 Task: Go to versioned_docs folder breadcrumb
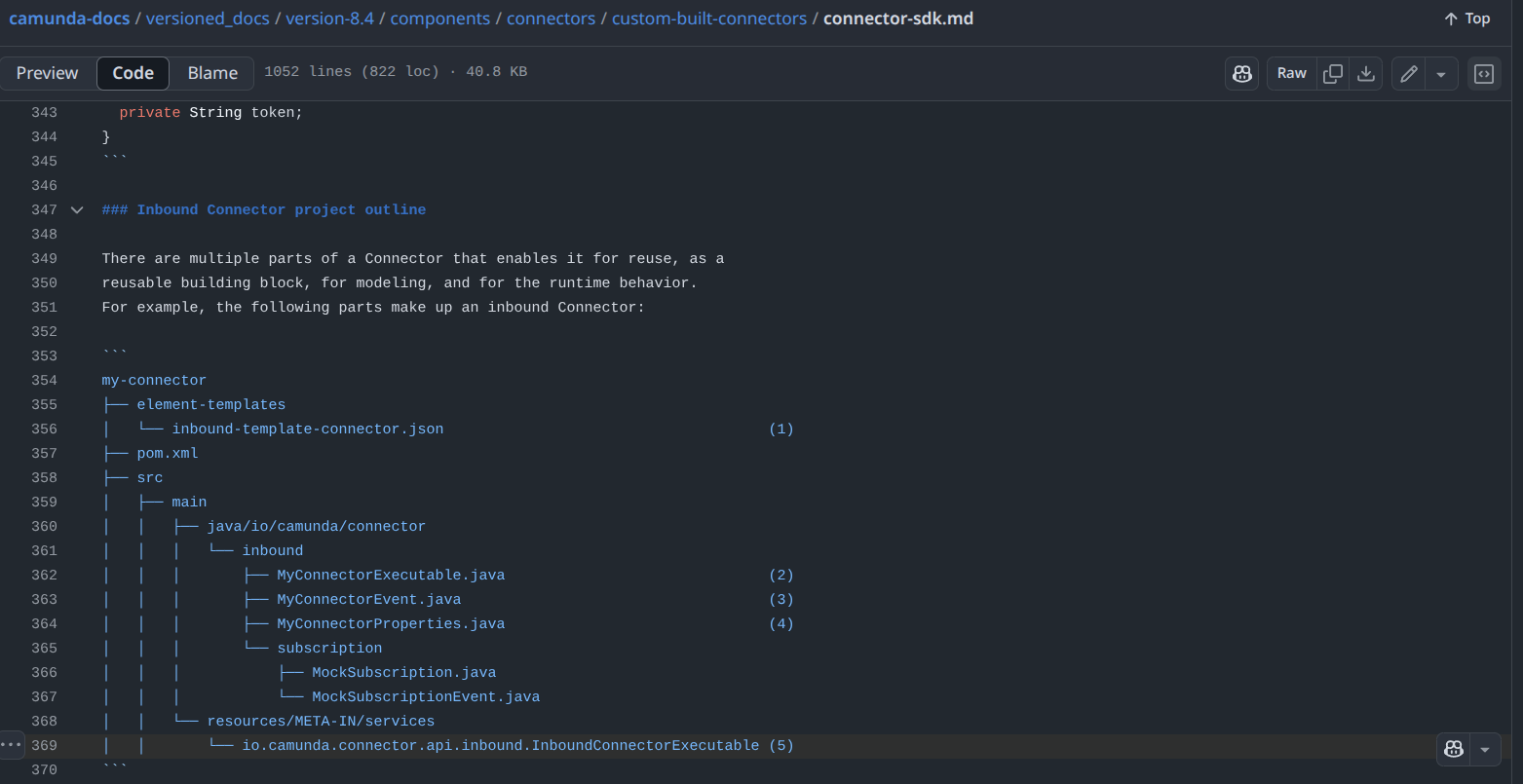pos(208,19)
